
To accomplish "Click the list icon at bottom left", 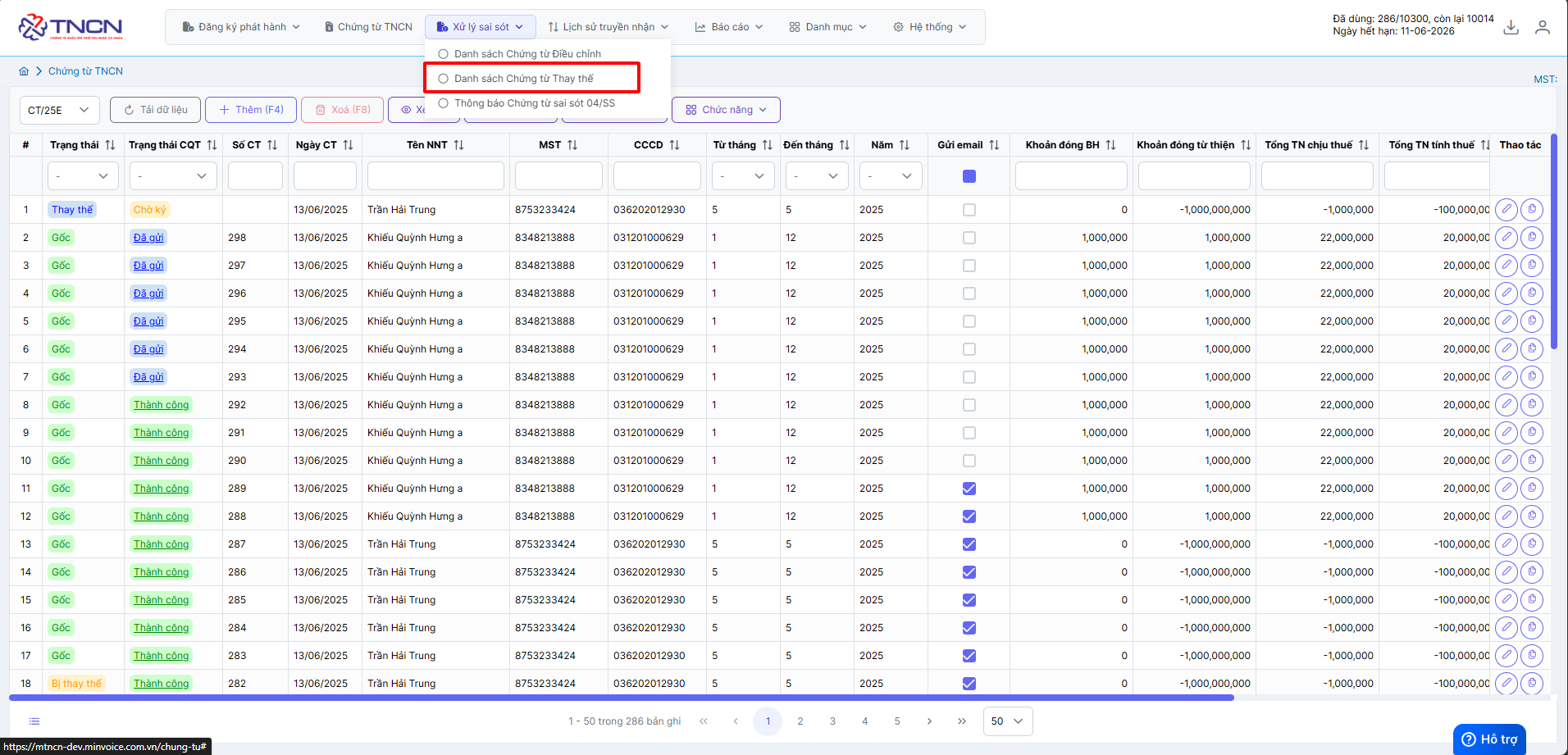I will click(34, 721).
